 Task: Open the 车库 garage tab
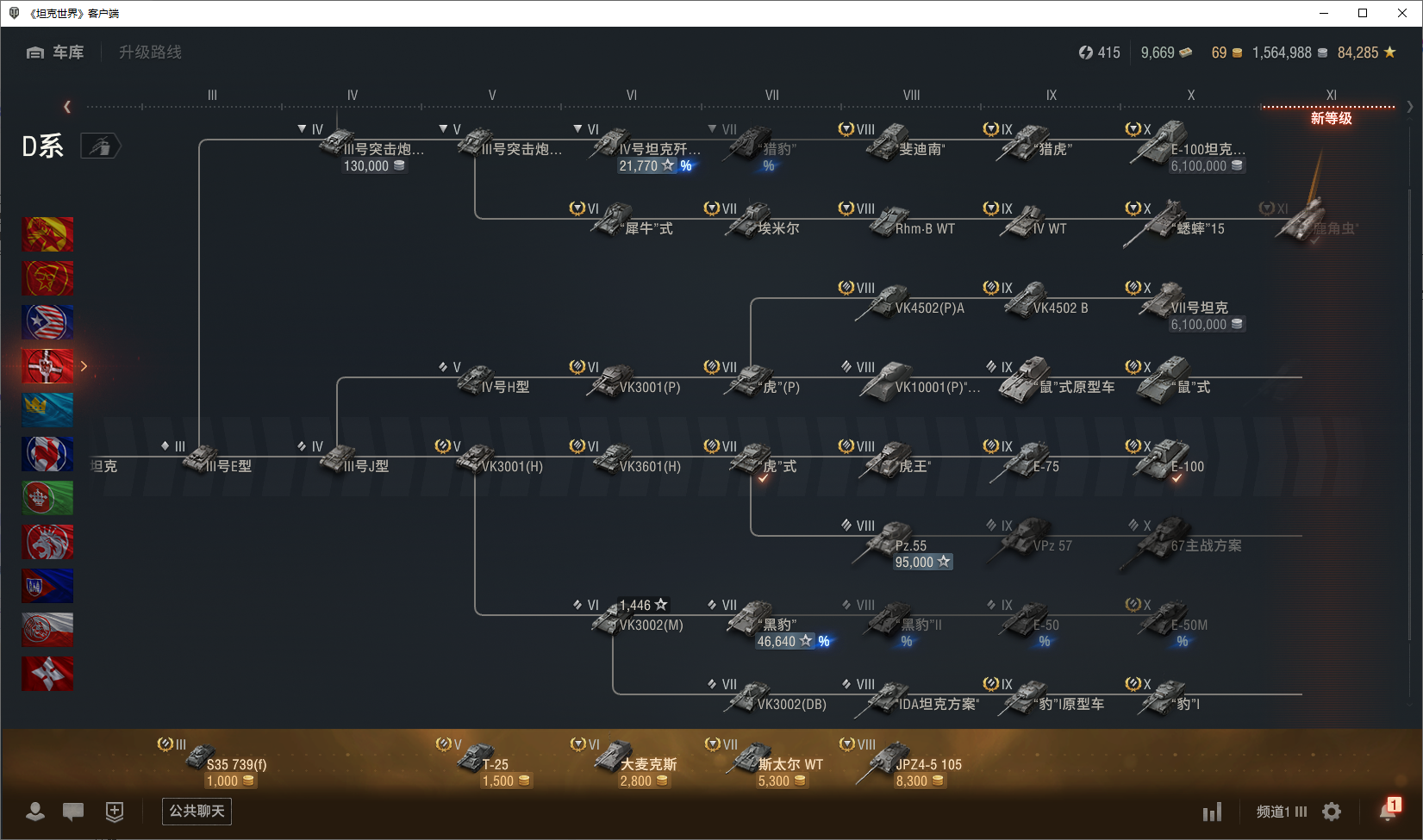(55, 53)
